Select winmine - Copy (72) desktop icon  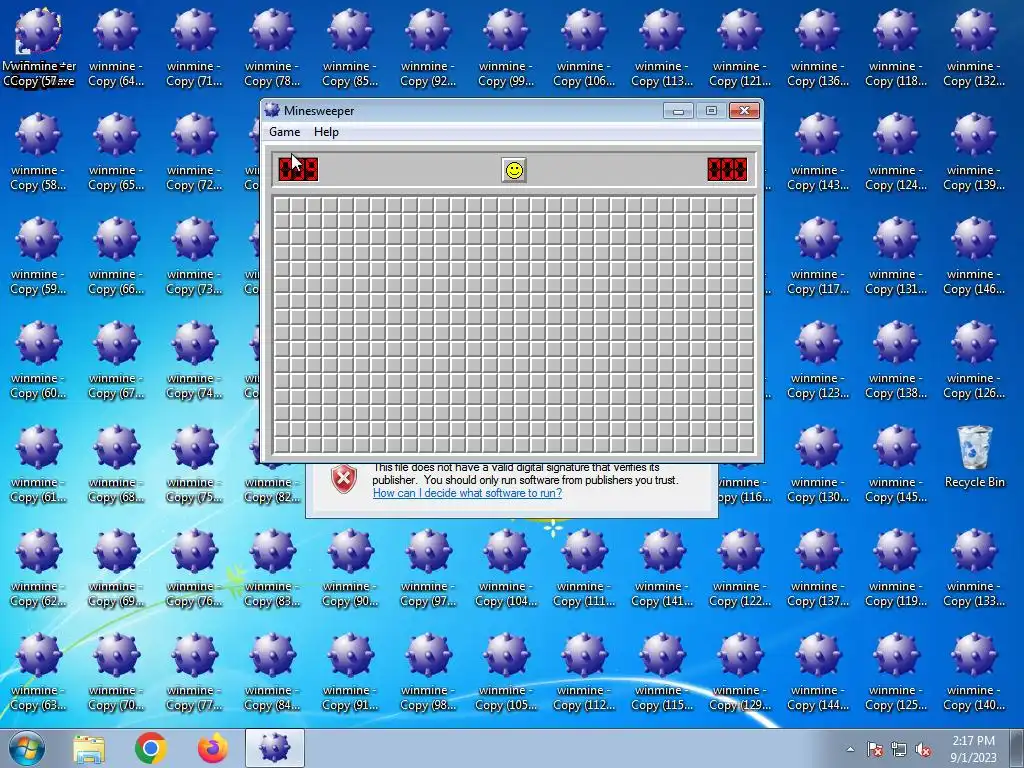tap(194, 152)
